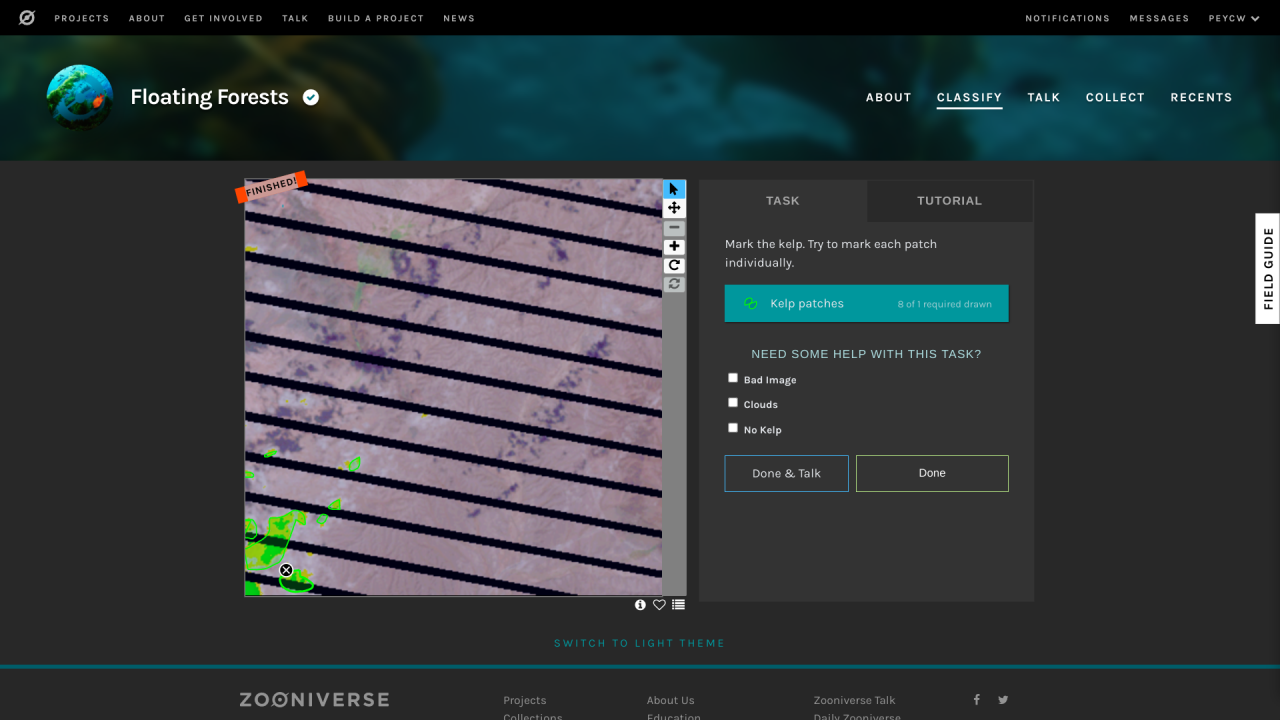Open the Collect section
The image size is (1280, 720).
[x=1115, y=97]
